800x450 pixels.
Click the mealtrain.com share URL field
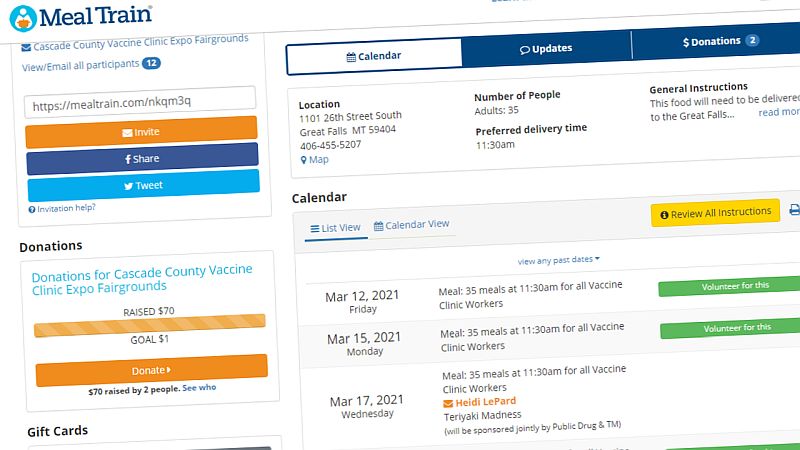[140, 103]
